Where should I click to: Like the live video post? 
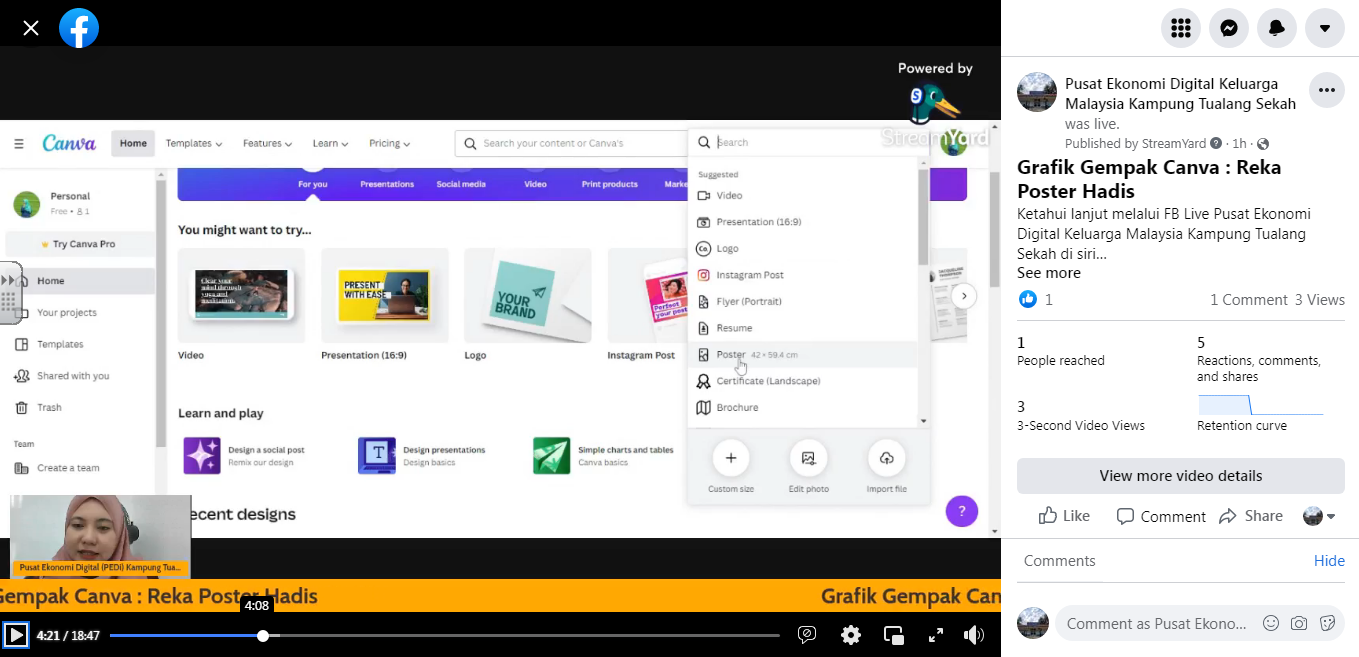(x=1064, y=516)
